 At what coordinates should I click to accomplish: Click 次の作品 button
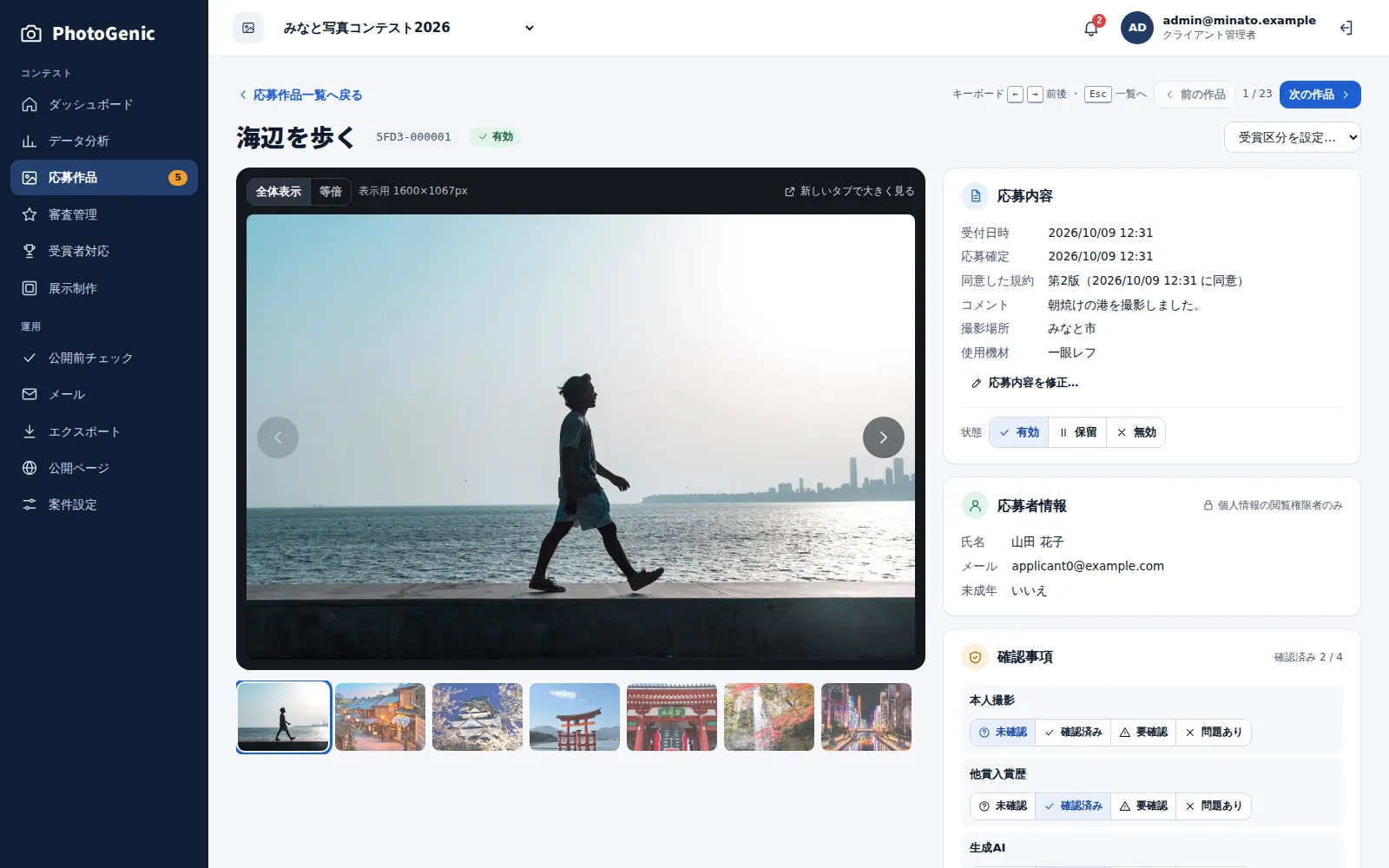[x=1320, y=95]
